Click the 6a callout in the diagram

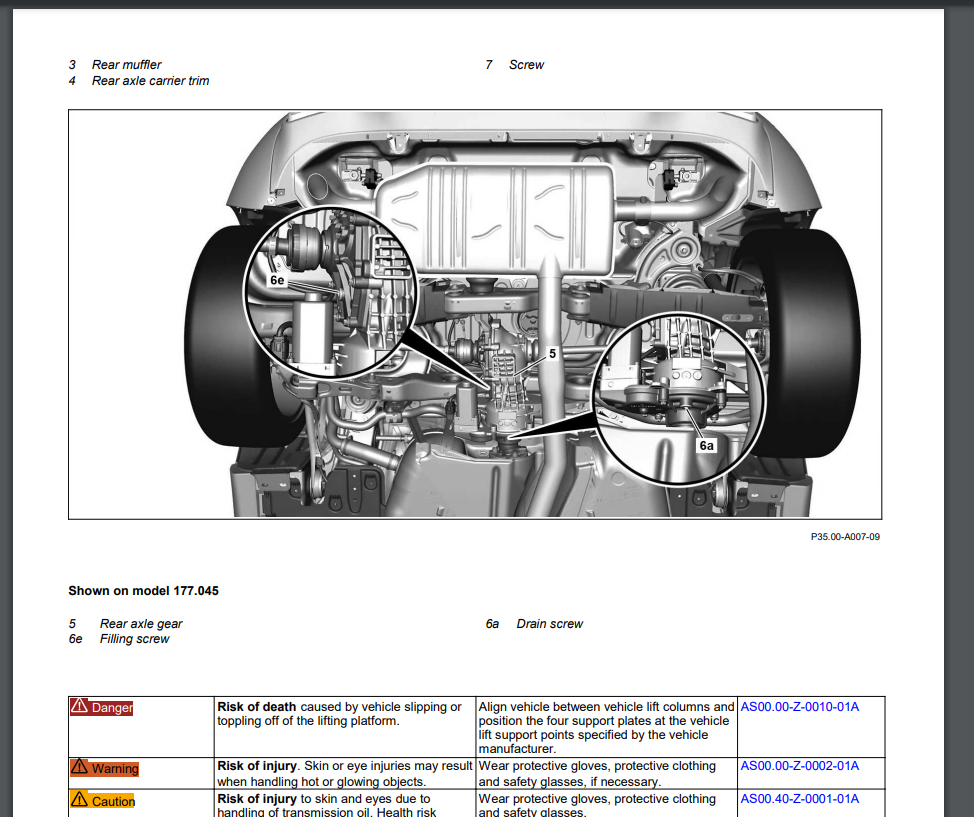pyautogui.click(x=706, y=445)
